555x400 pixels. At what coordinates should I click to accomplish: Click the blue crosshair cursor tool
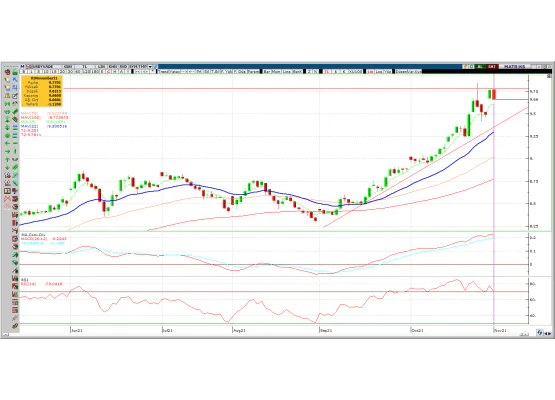(15, 87)
